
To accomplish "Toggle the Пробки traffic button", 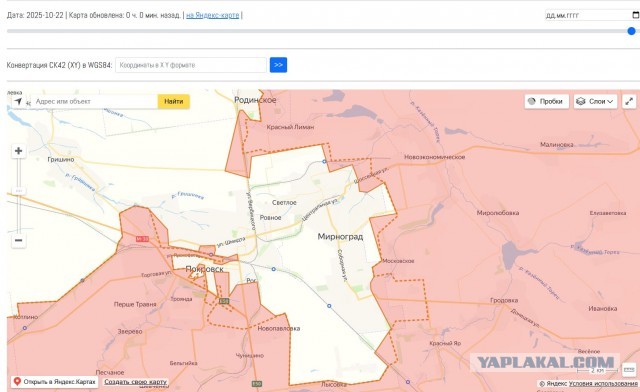I will point(547,101).
